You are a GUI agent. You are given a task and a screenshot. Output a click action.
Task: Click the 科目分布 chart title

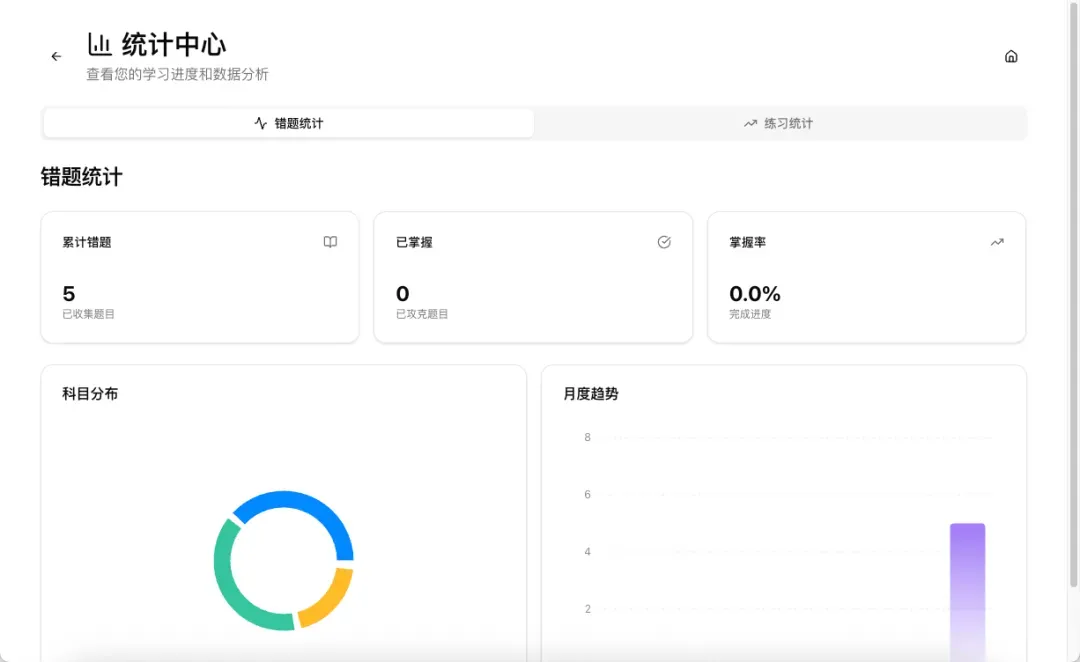tap(90, 394)
